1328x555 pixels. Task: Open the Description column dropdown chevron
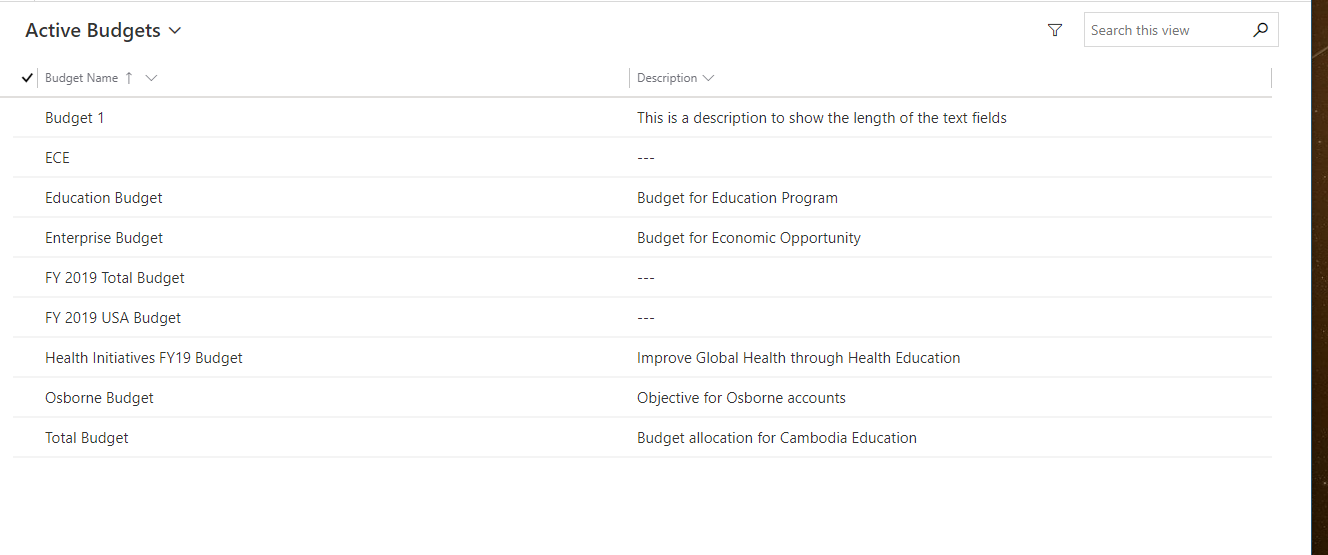pos(708,78)
